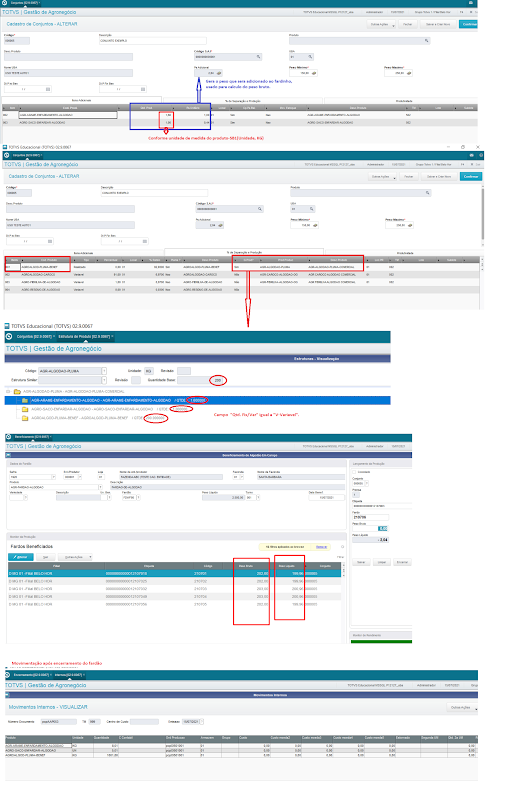512x809 pixels.
Task: Click the green Monitor de Rendimento progress bar
Action: (x=381, y=642)
